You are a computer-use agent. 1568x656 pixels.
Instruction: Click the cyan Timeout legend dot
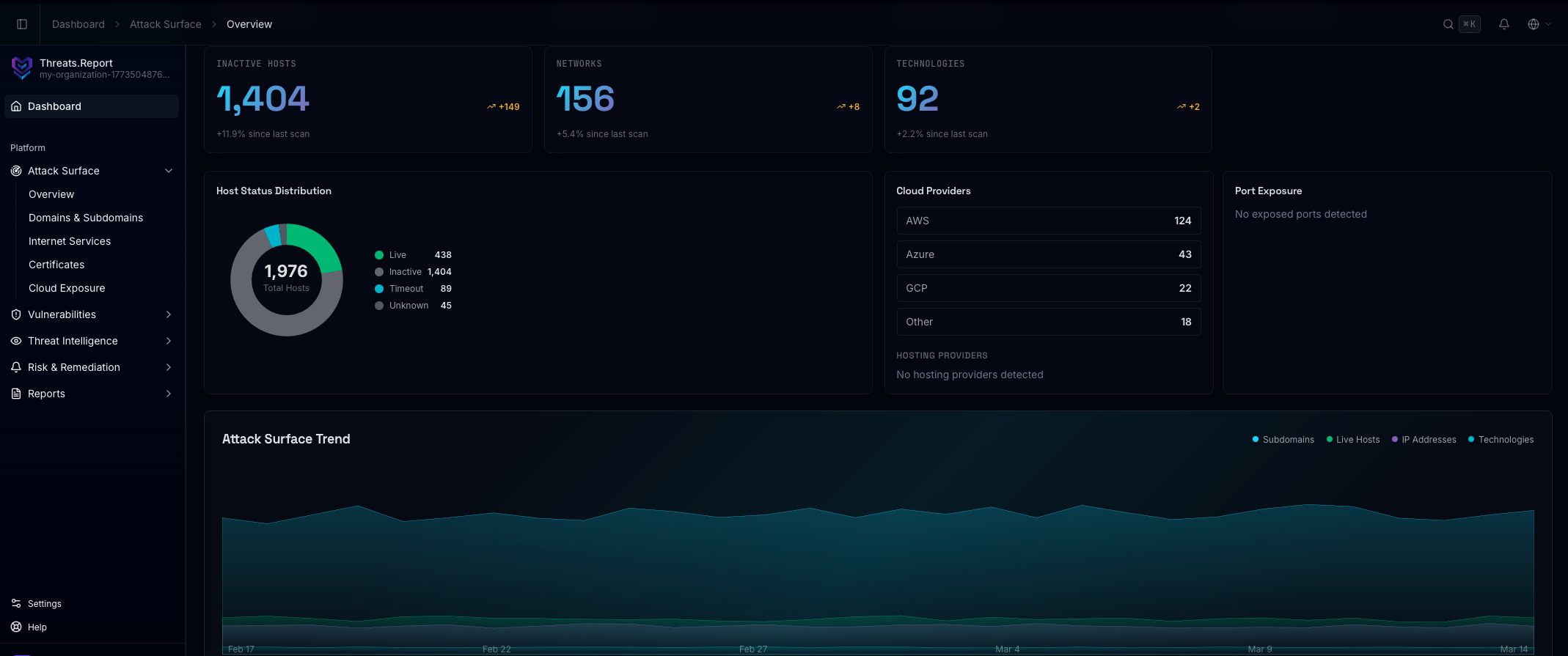(x=379, y=289)
